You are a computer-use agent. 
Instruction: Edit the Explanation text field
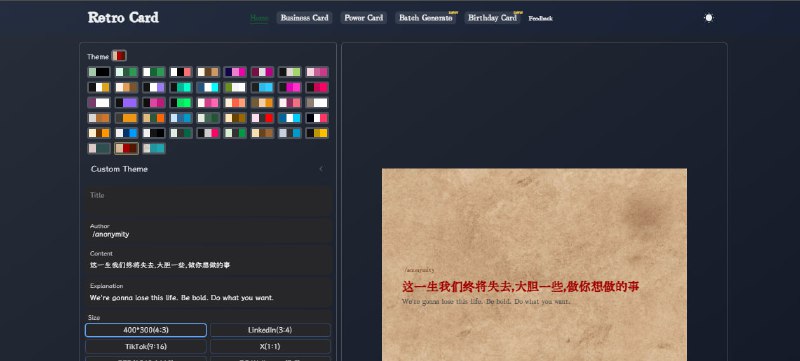pyautogui.click(x=209, y=293)
